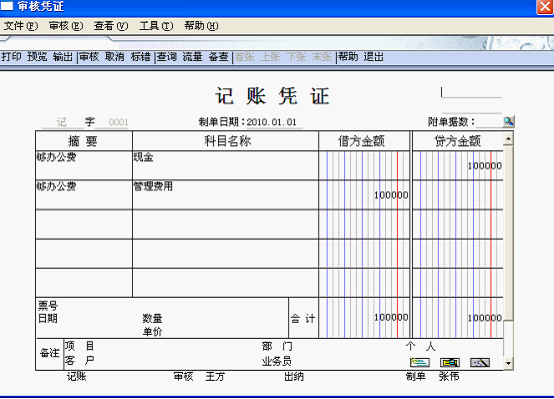Click 预览 in the toolbar
The width and height of the screenshot is (554, 399).
pyautogui.click(x=37, y=57)
